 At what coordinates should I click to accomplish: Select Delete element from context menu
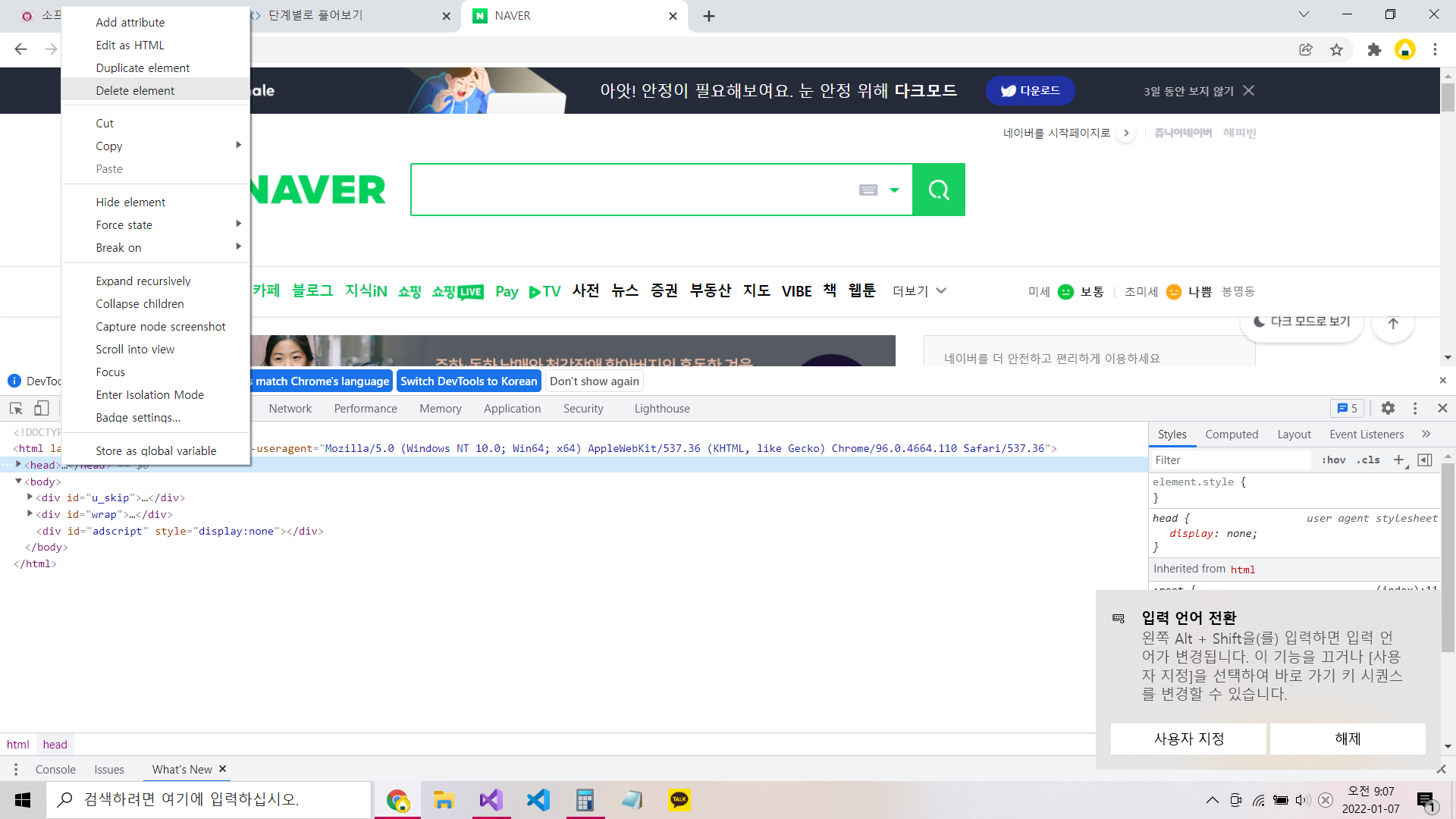click(x=135, y=90)
